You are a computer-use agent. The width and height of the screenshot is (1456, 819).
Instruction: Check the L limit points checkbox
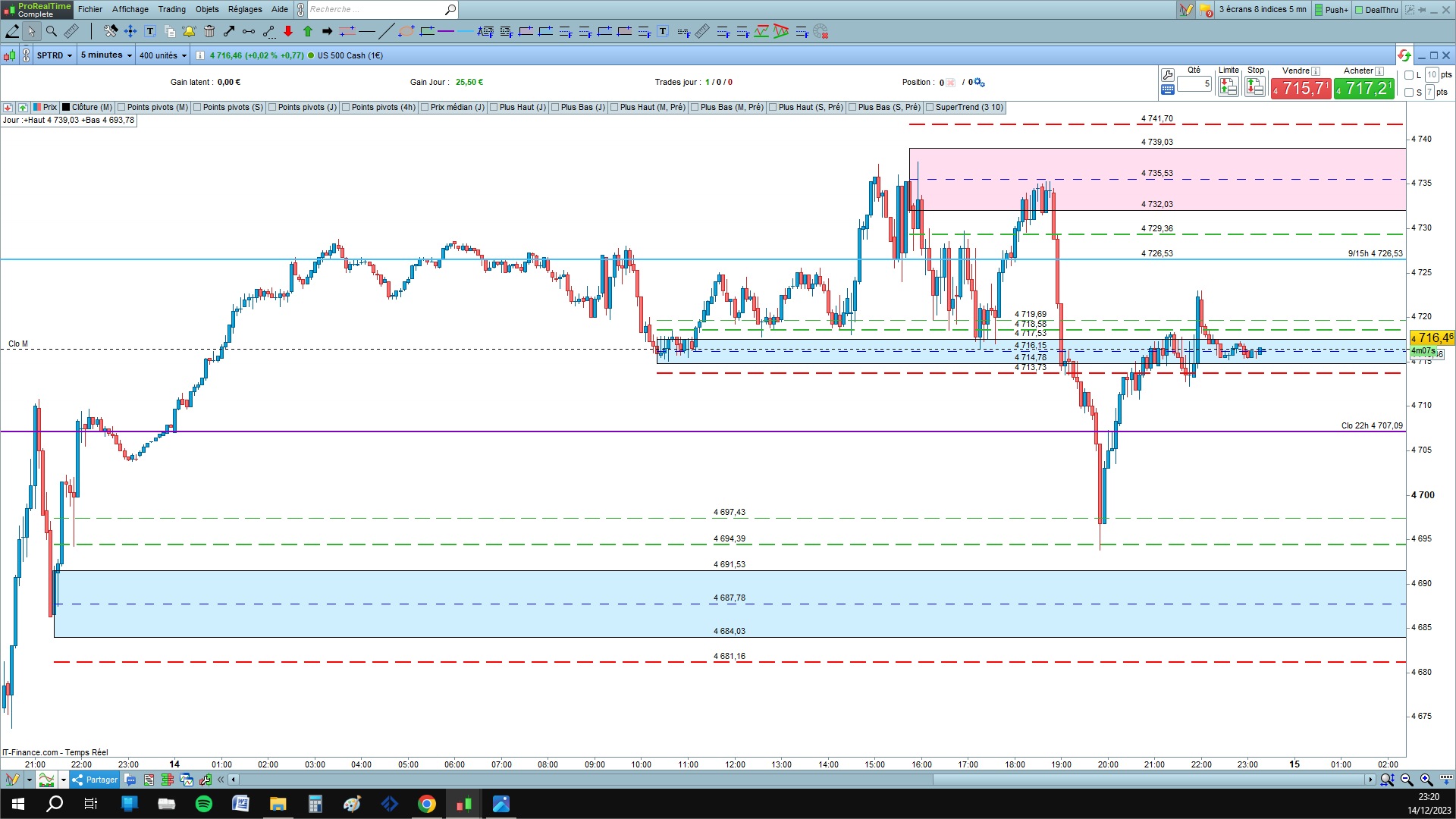click(x=1409, y=75)
